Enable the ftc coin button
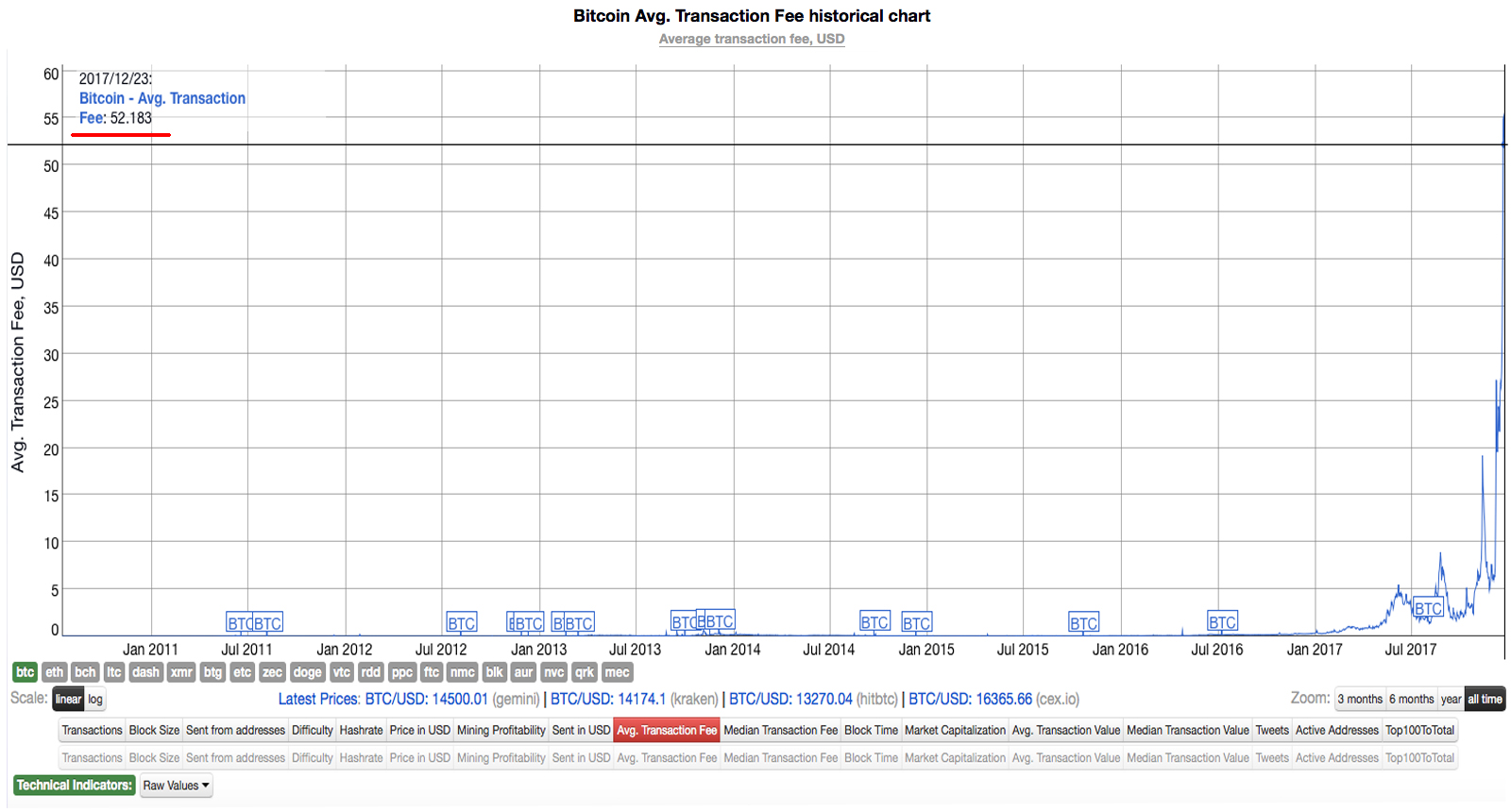The width and height of the screenshot is (1511, 812). (432, 672)
